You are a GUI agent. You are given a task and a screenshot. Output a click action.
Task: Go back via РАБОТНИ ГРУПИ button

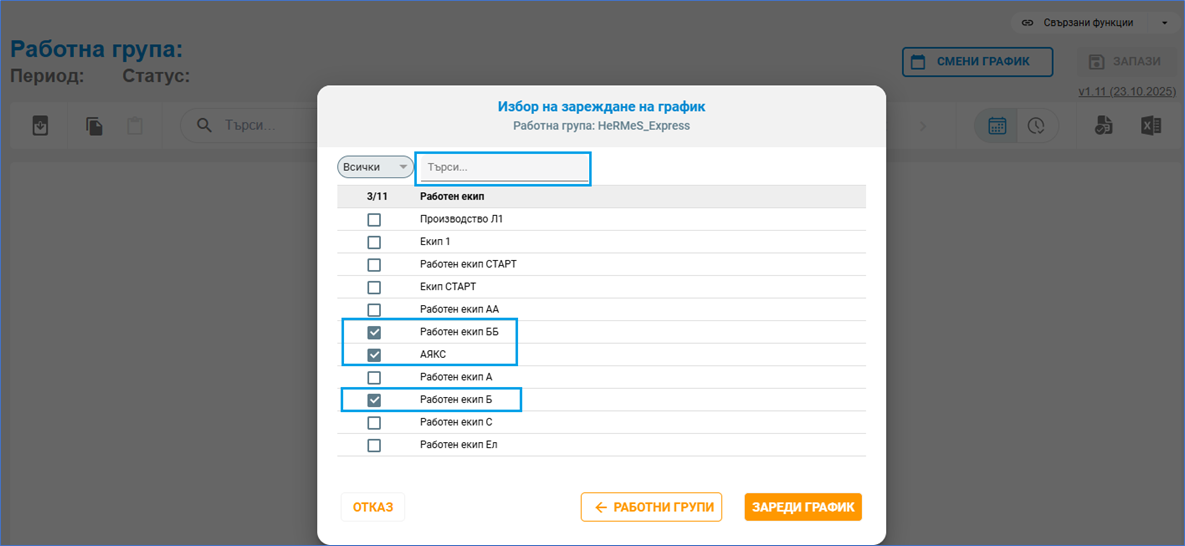[651, 507]
